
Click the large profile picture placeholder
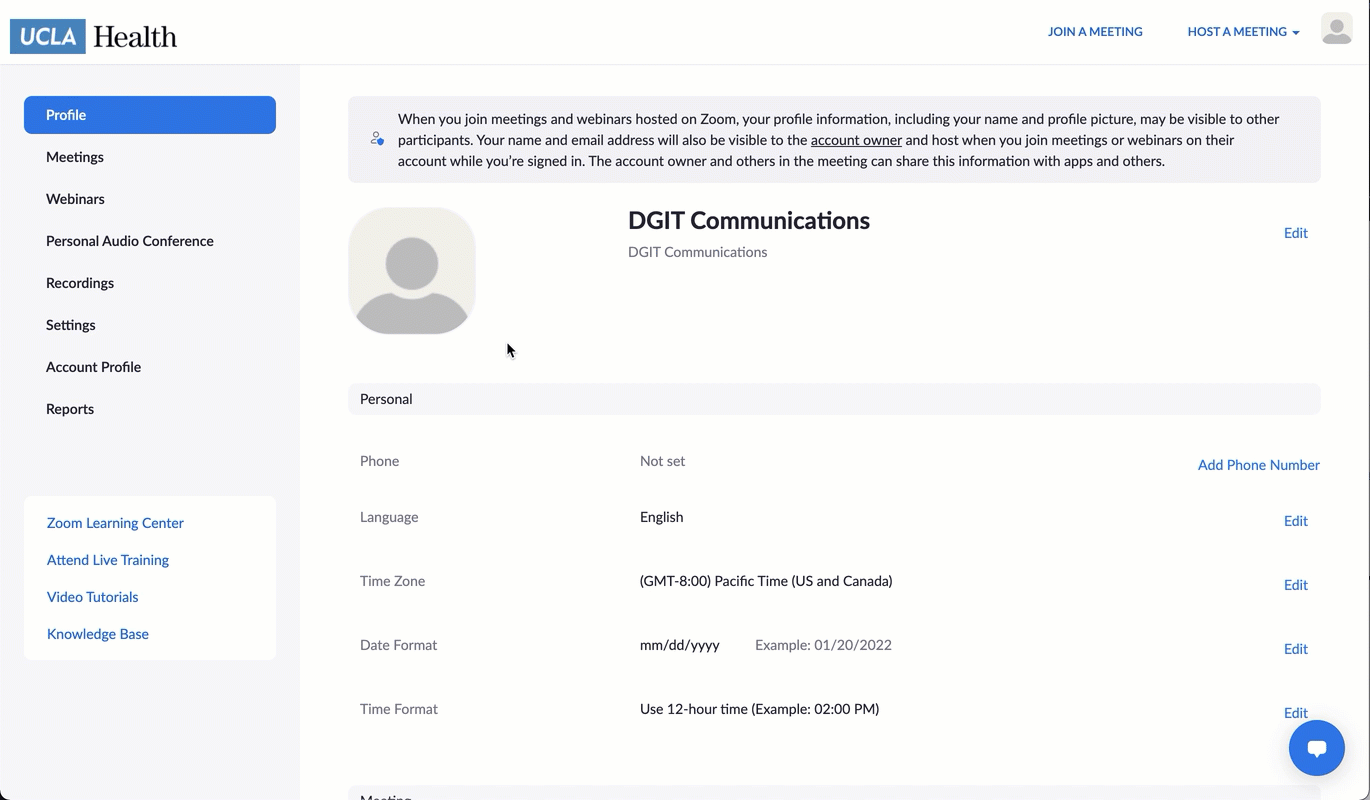[412, 271]
